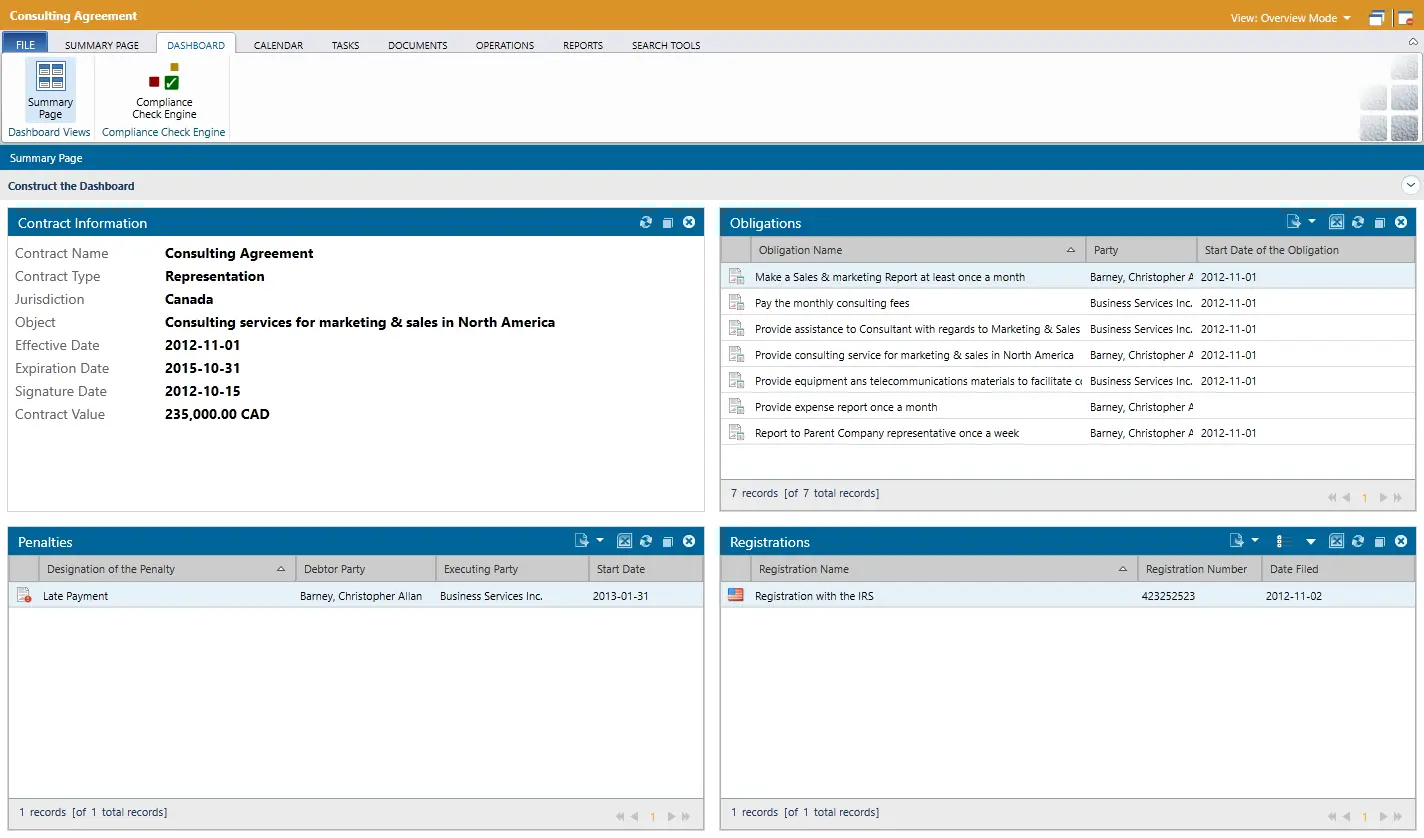Open the View: Overview Mode dropdown

[1290, 18]
